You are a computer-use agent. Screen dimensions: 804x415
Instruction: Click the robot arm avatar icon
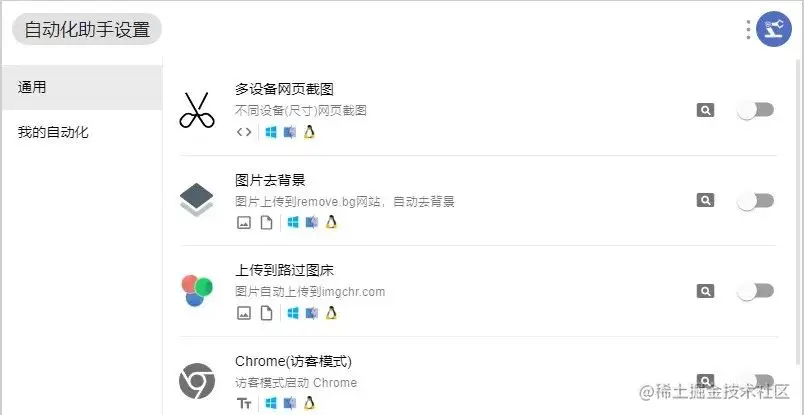click(774, 29)
